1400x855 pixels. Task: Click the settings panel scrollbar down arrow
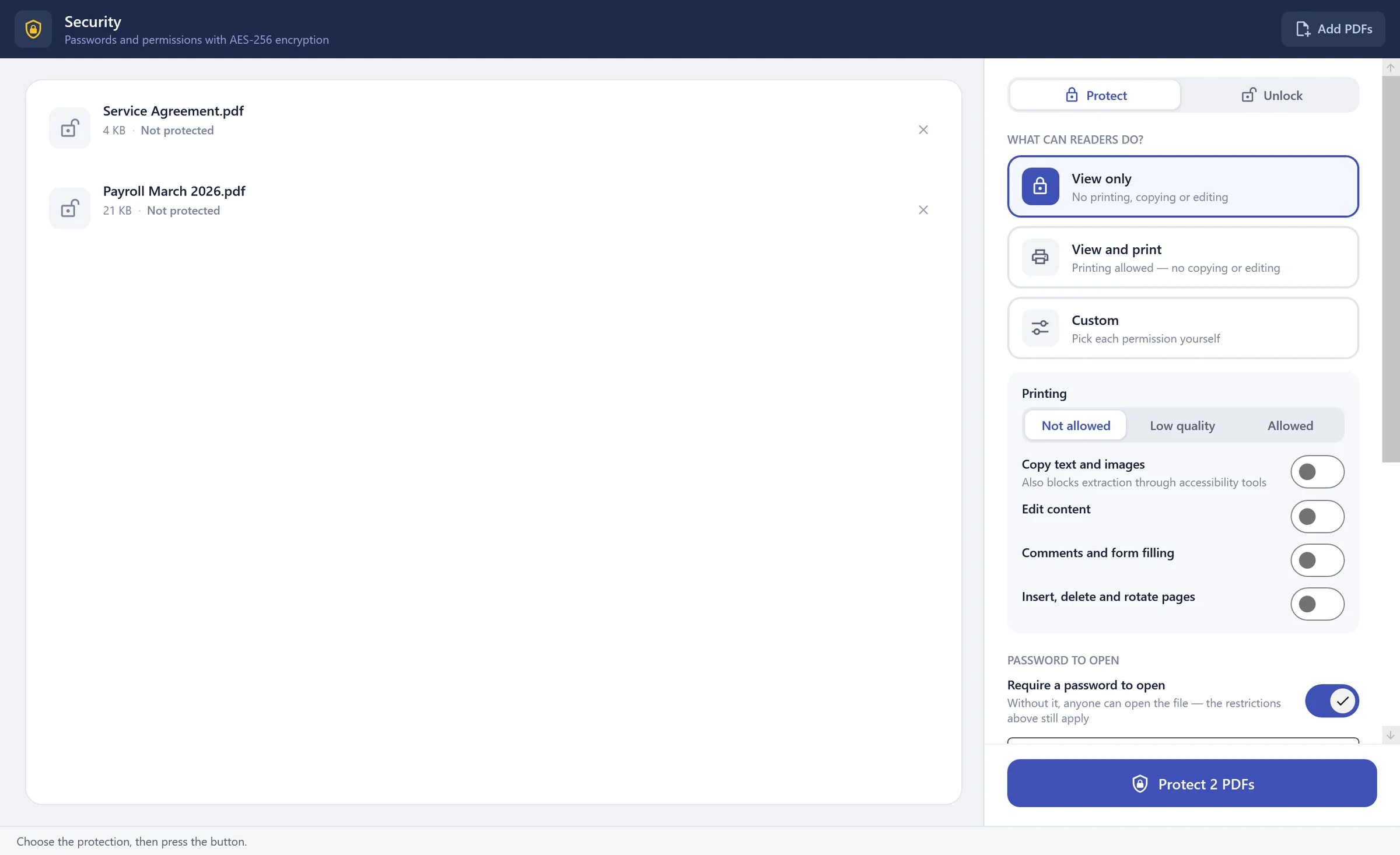[x=1391, y=735]
